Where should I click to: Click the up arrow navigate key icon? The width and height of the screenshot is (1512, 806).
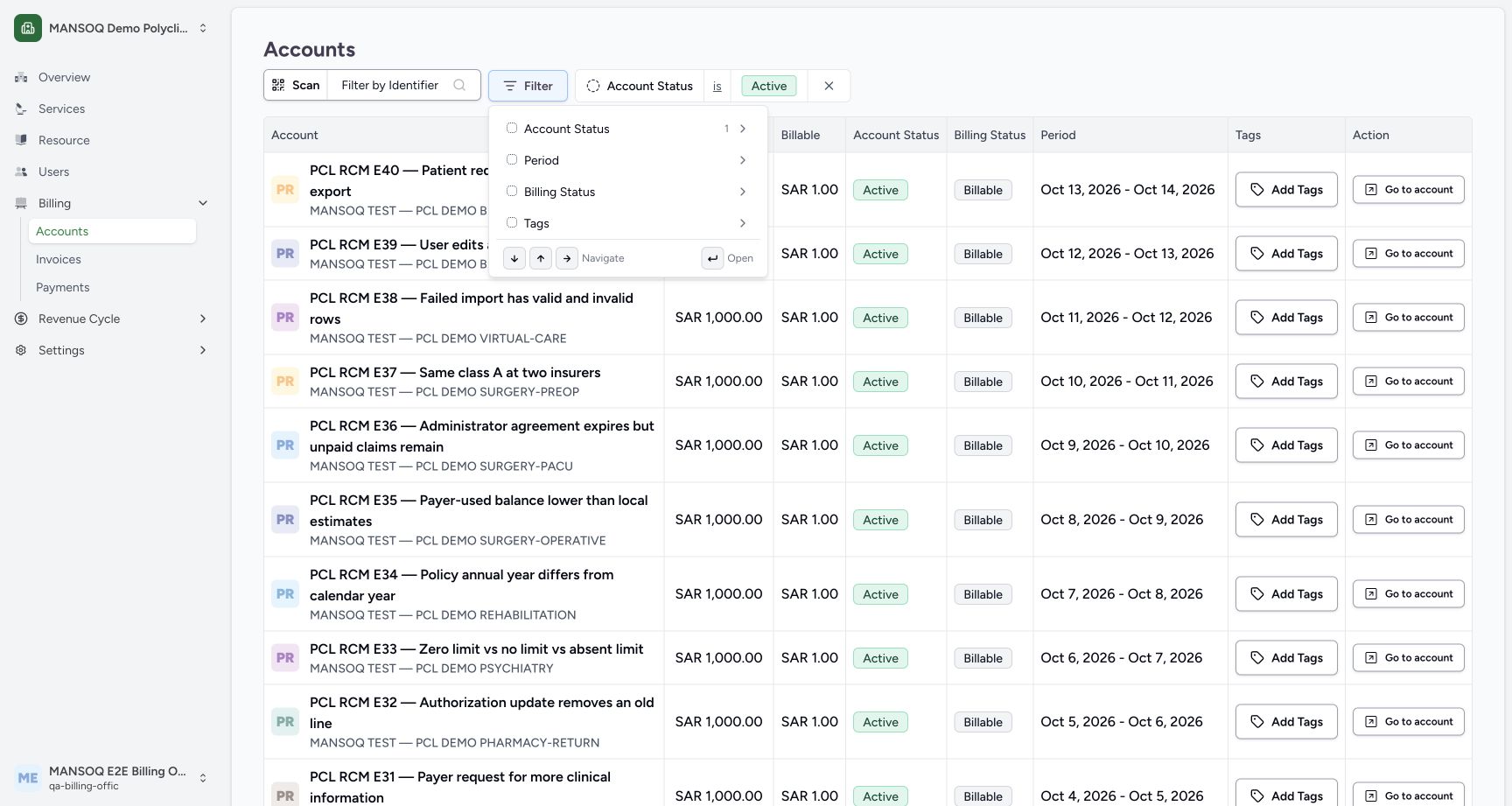541,258
